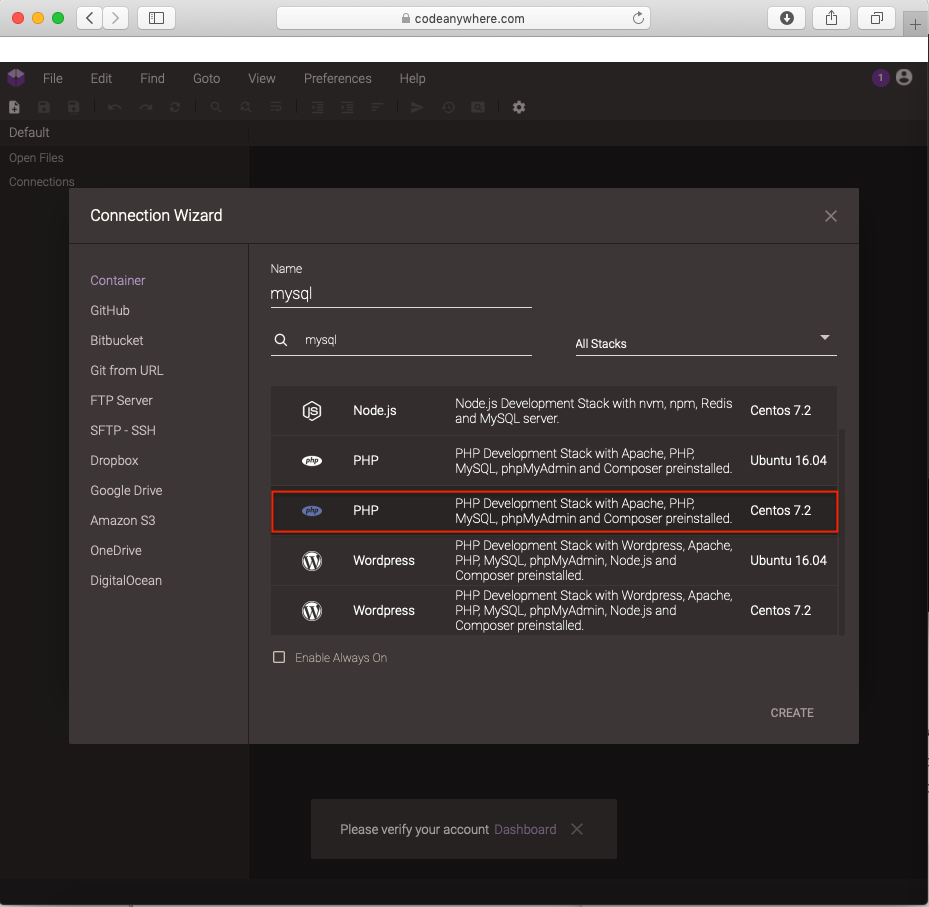The height and width of the screenshot is (907, 929).
Task: Open the View menu
Action: [x=262, y=78]
